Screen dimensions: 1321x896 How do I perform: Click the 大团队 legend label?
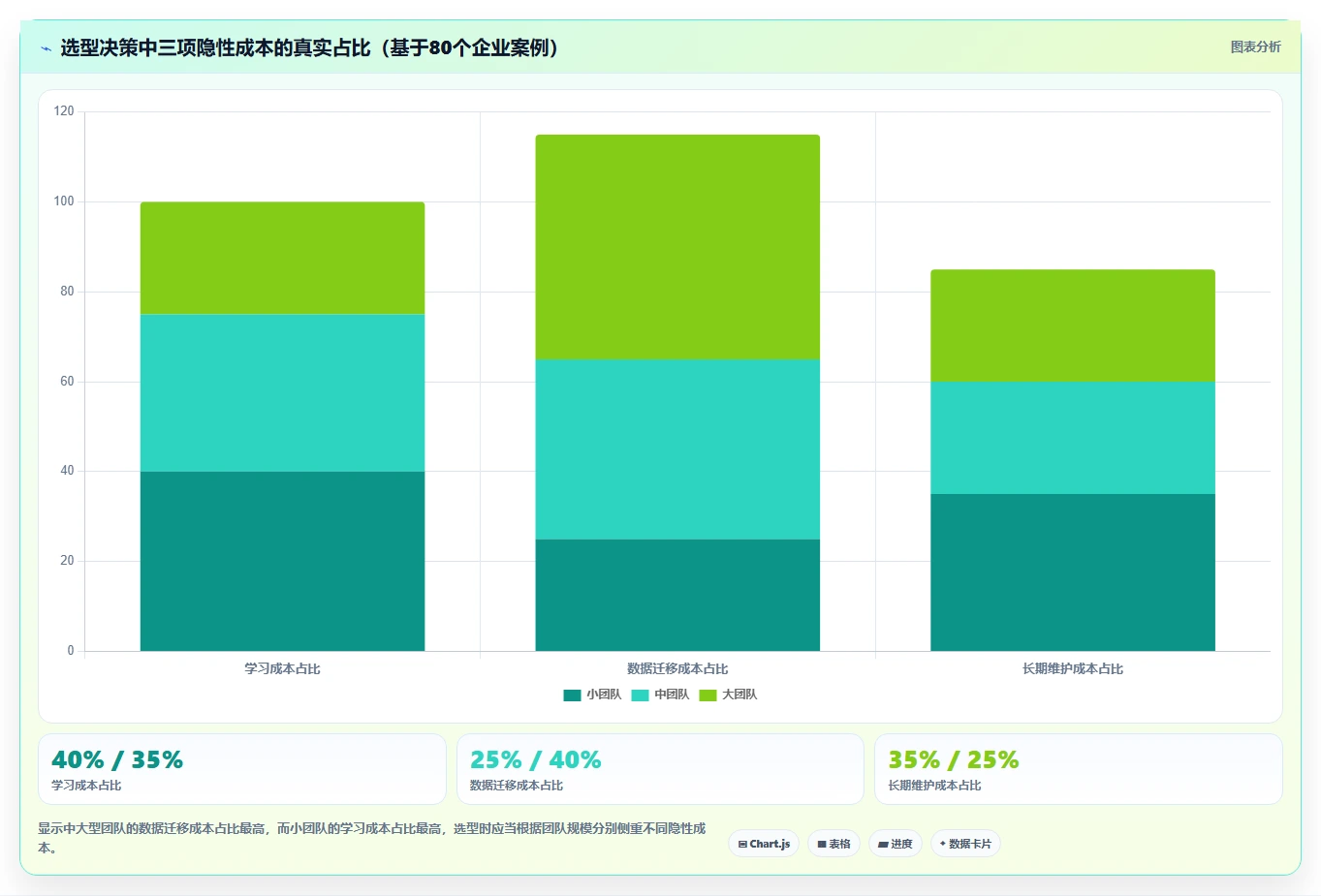(739, 695)
